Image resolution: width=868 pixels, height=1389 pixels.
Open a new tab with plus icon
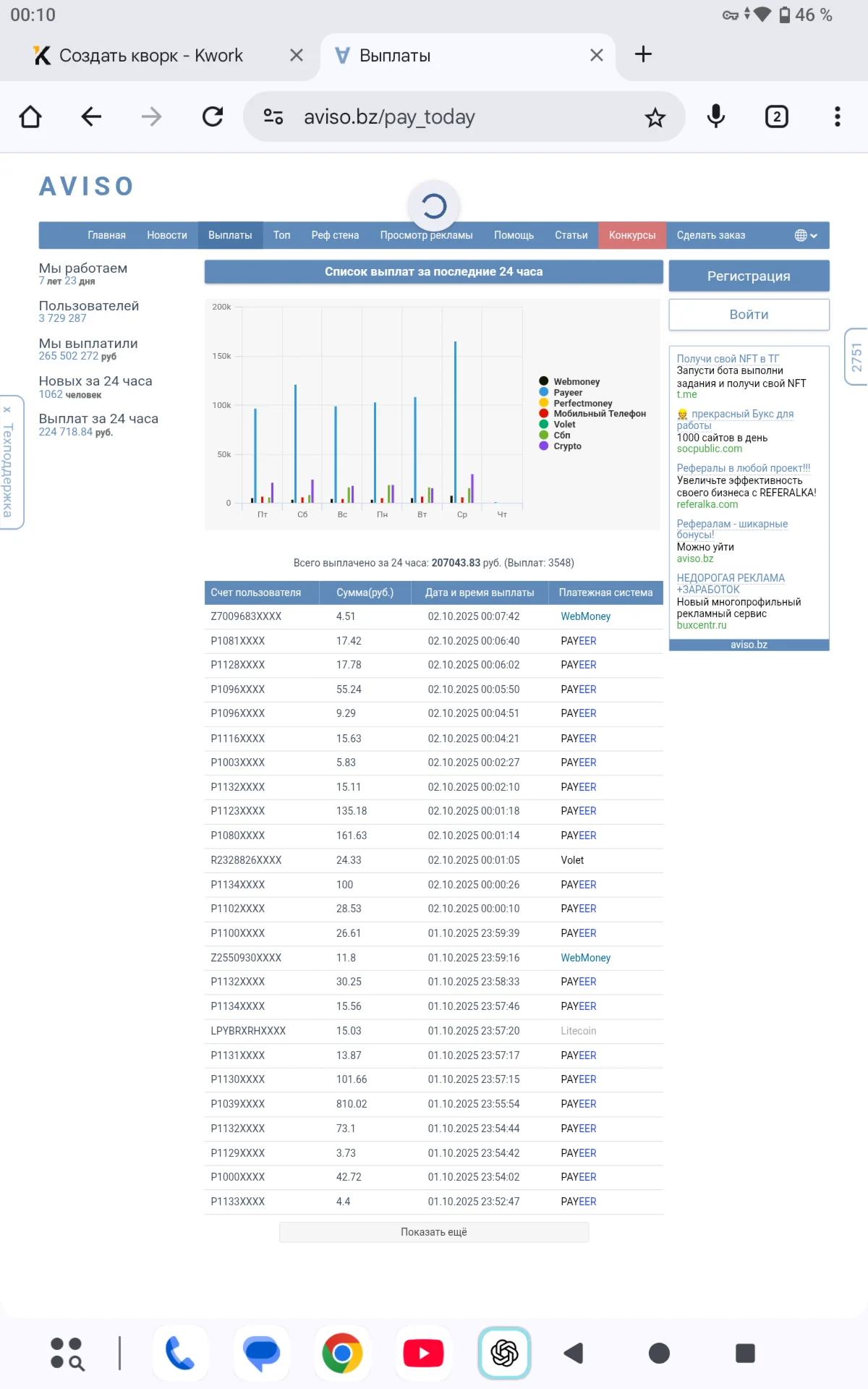point(643,54)
